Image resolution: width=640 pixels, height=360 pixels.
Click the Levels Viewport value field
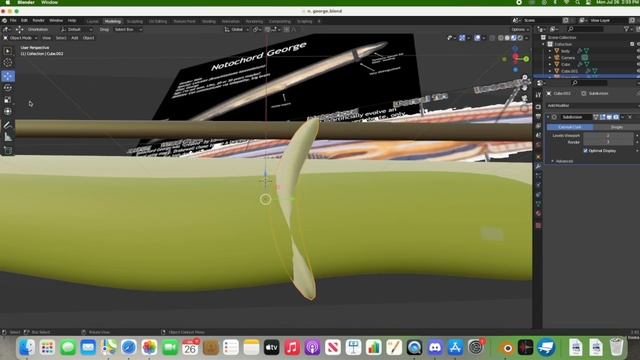click(x=608, y=136)
